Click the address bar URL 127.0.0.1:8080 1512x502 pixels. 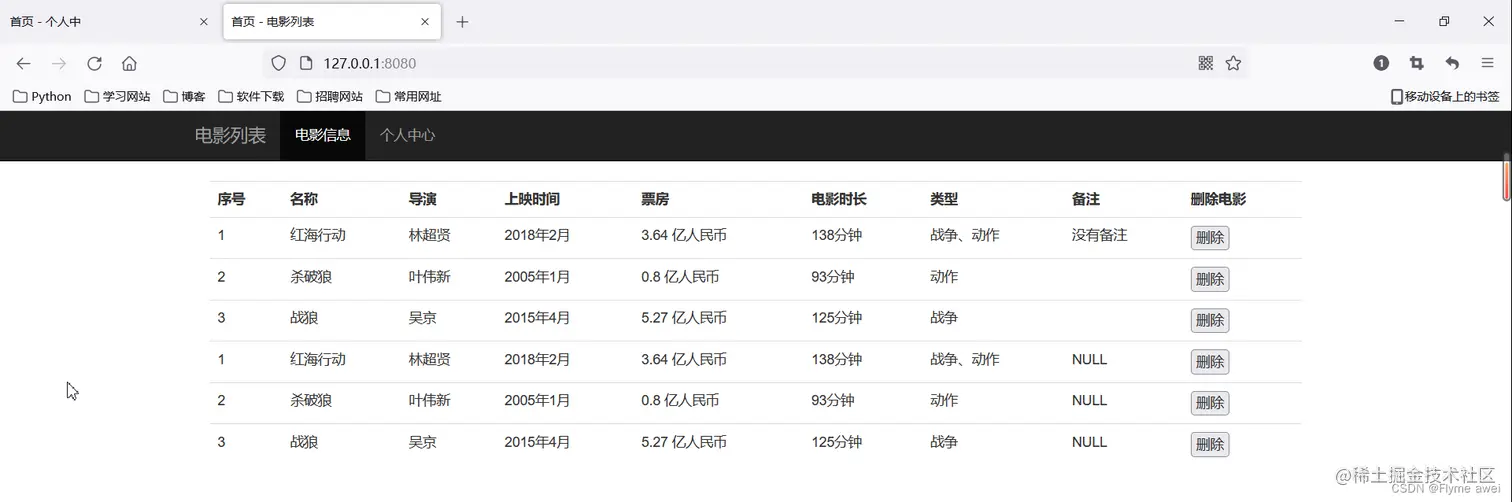tap(370, 63)
